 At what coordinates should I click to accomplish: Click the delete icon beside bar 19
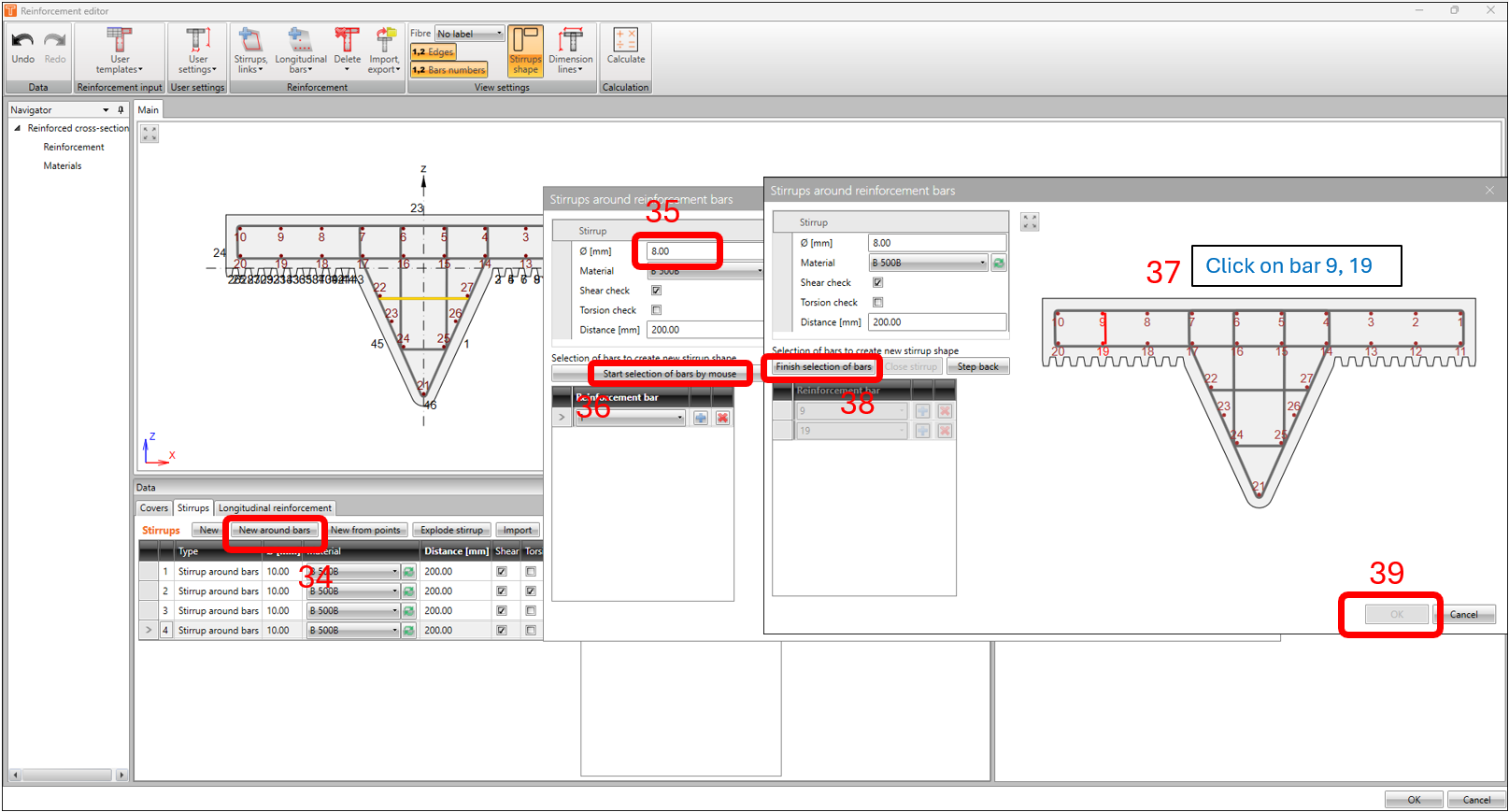945,431
